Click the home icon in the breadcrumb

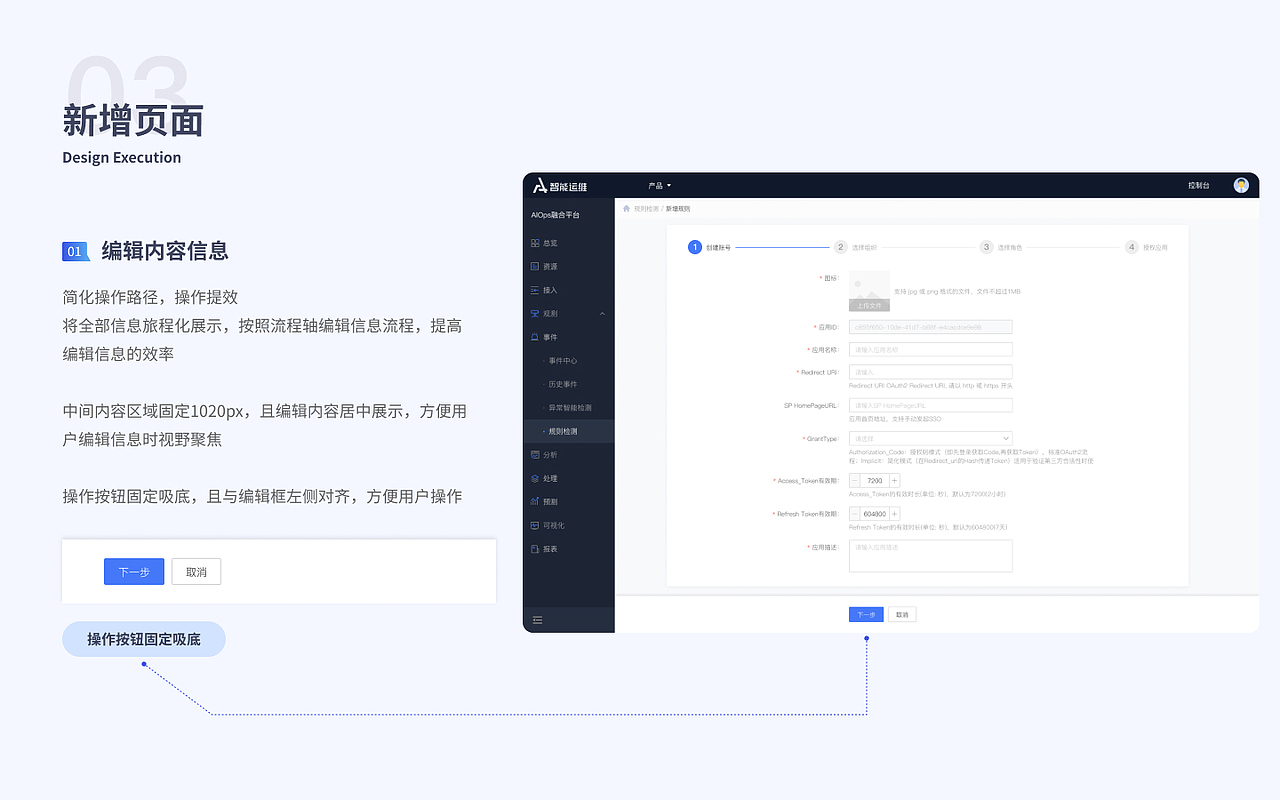coord(627,209)
